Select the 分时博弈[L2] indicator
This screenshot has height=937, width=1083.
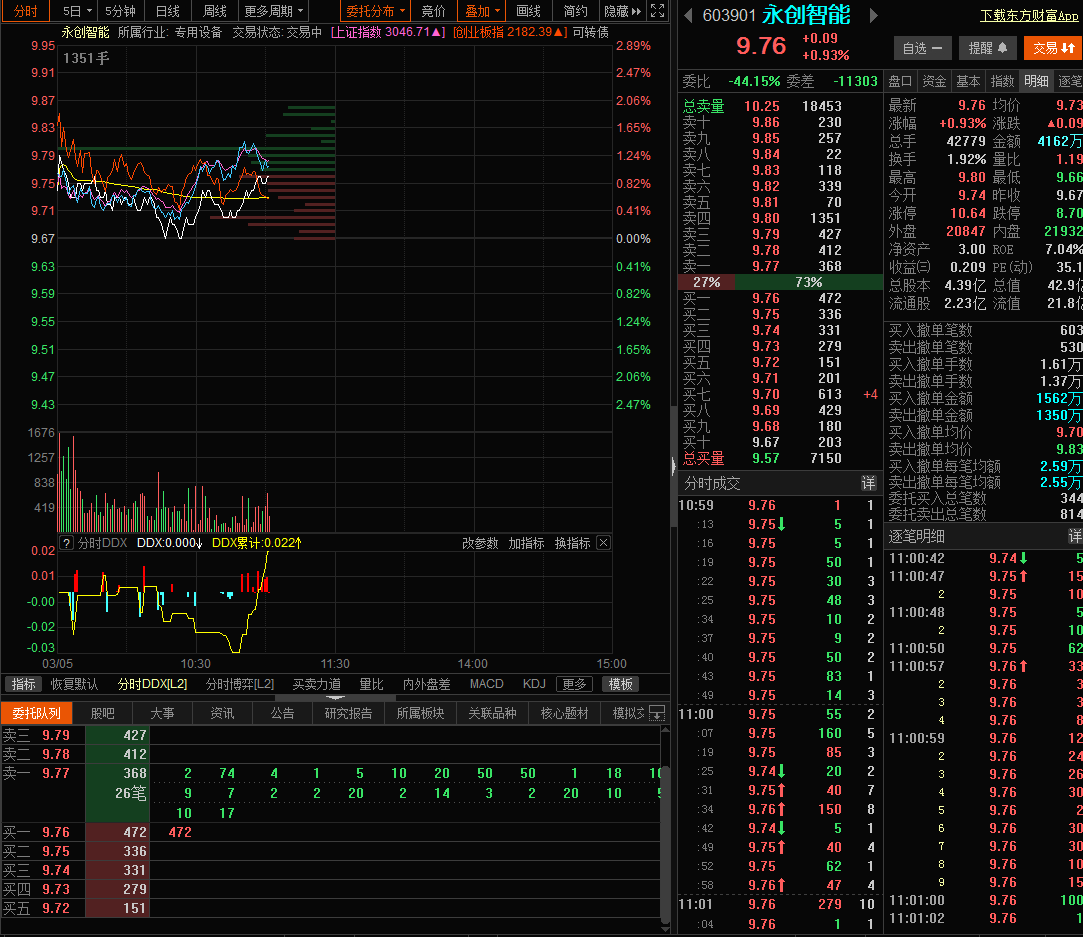pos(240,684)
